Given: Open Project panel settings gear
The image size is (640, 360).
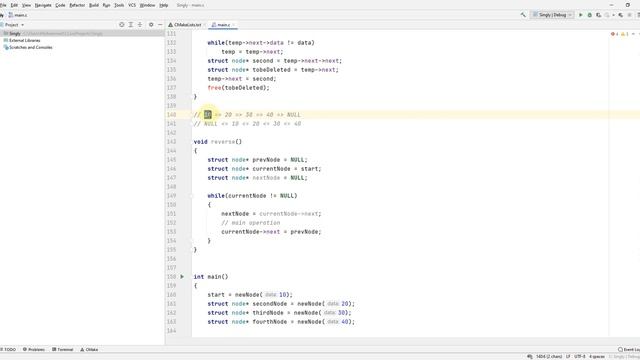Looking at the screenshot, I should (151, 25).
